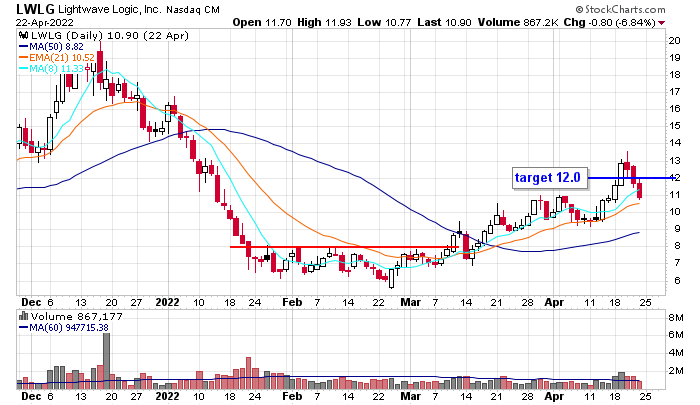
Task: Click the Chg -0.80 (-6.84%) value
Action: click(609, 22)
